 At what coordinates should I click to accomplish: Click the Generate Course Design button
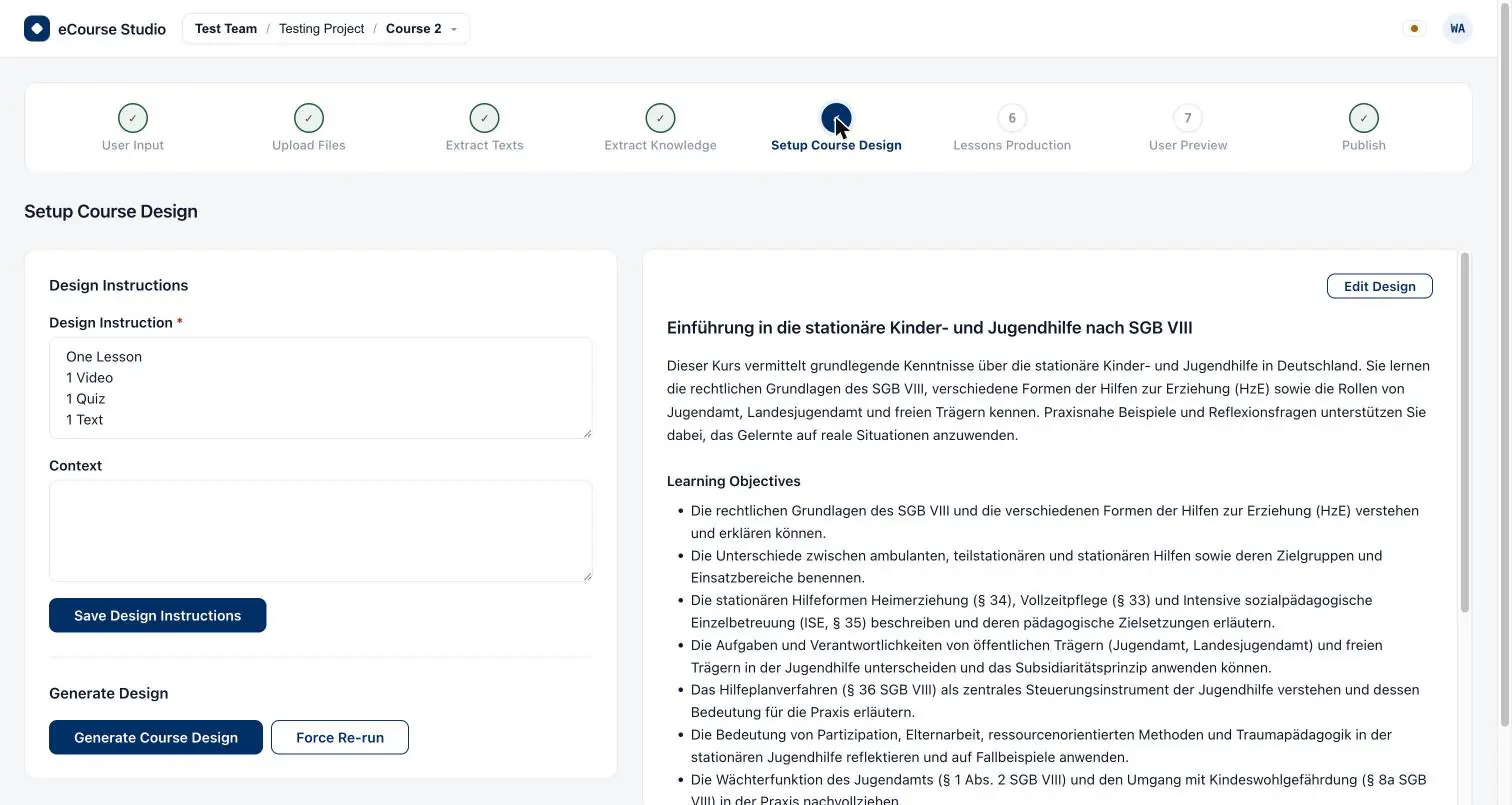156,737
